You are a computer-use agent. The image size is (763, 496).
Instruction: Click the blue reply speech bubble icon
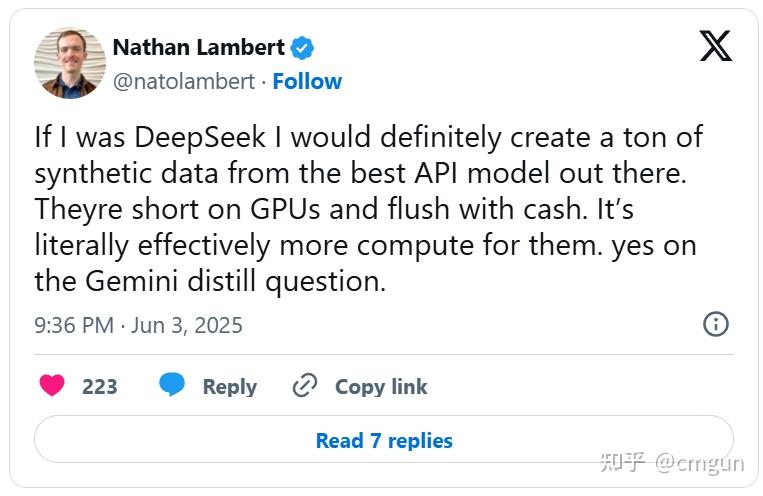[x=172, y=386]
